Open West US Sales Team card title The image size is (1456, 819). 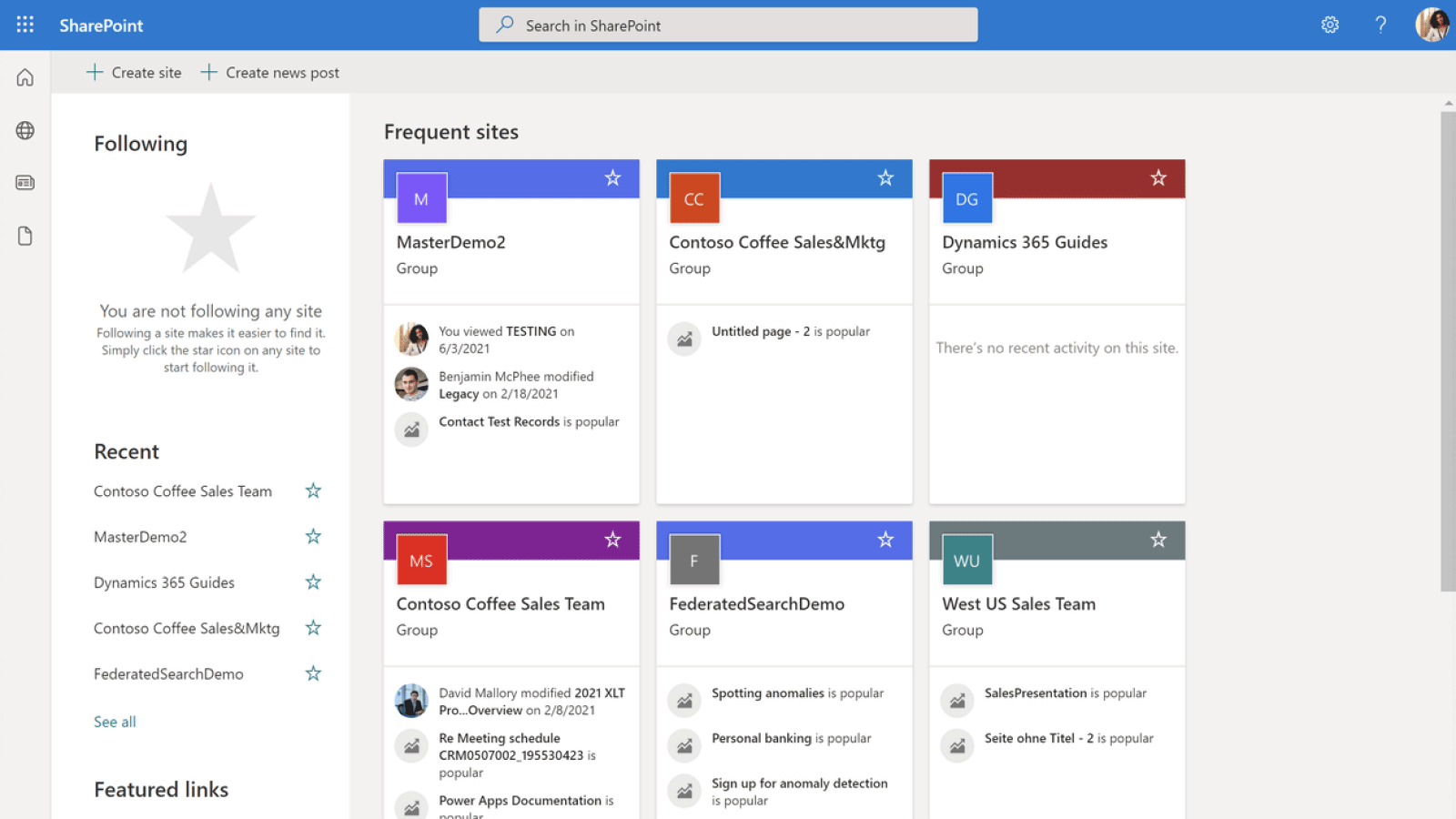click(x=1019, y=603)
